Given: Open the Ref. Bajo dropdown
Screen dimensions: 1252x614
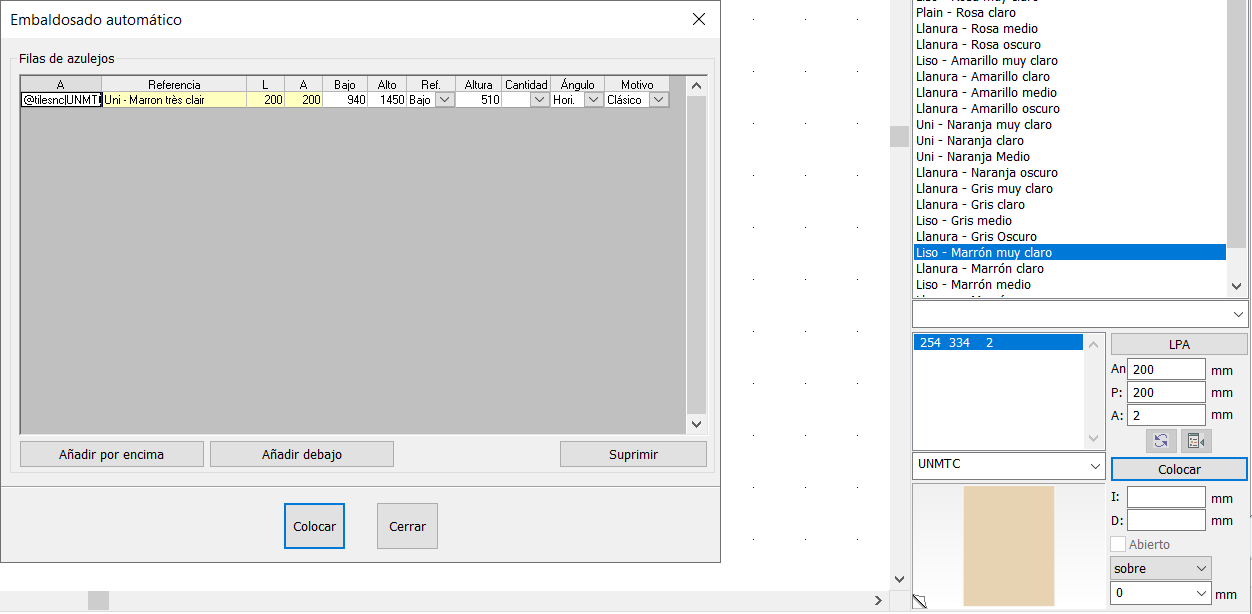Looking at the screenshot, I should [x=444, y=100].
